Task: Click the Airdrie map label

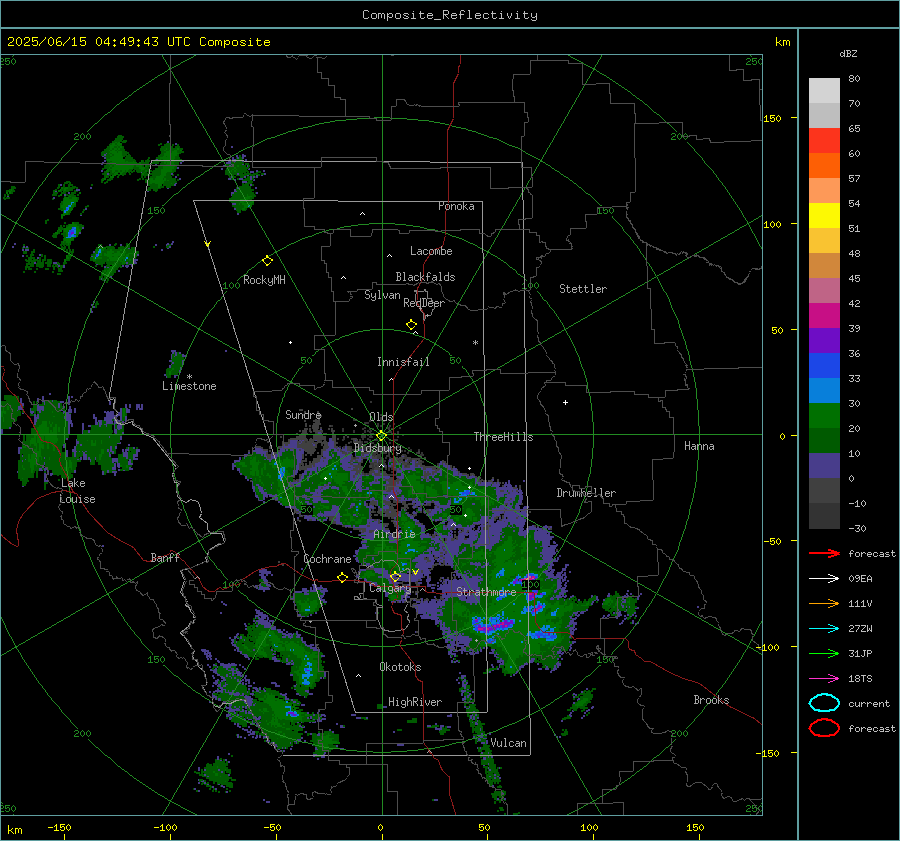Action: (x=394, y=534)
